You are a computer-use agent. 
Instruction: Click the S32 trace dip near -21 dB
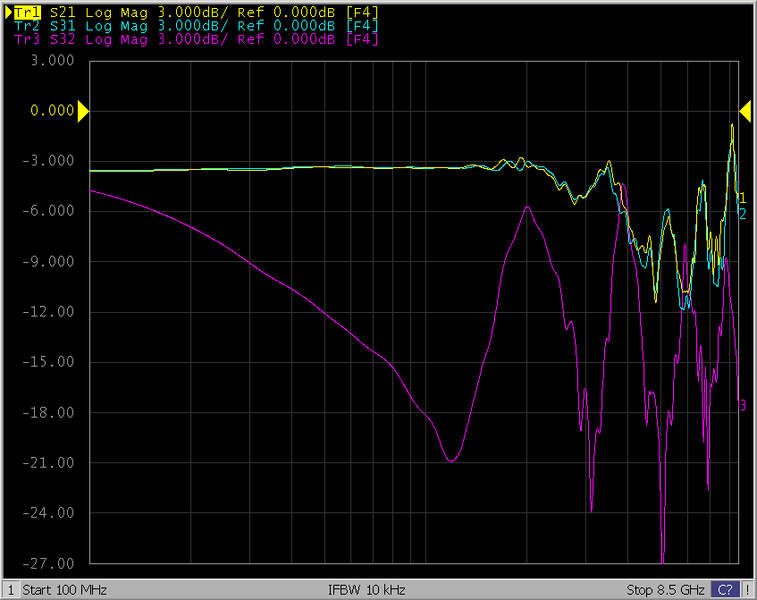coord(452,461)
